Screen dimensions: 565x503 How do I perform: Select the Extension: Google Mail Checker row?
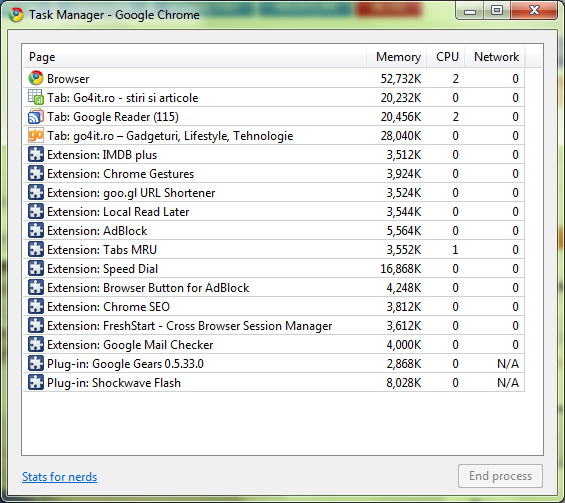tap(274, 345)
